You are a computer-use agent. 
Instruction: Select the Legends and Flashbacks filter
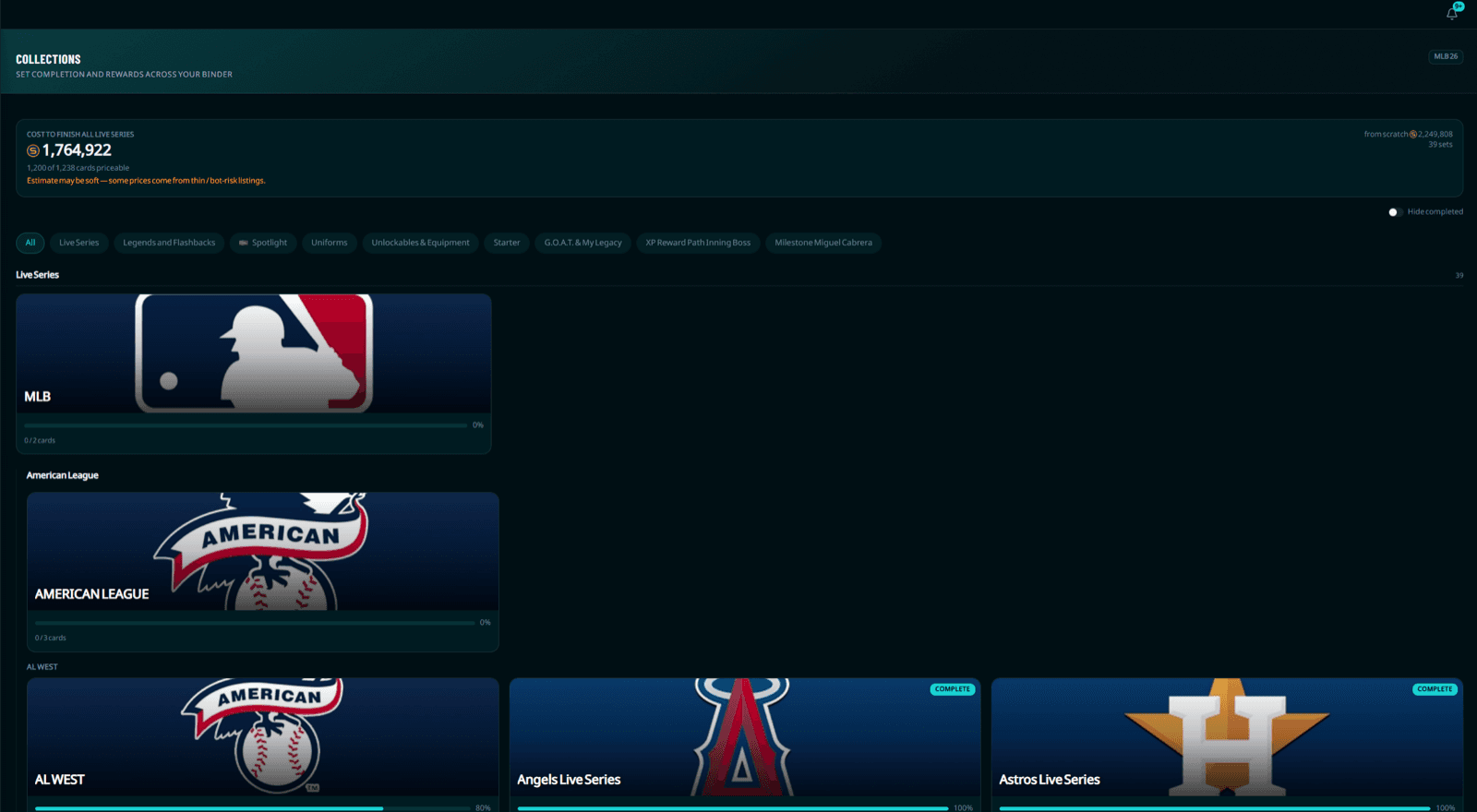[x=169, y=243]
